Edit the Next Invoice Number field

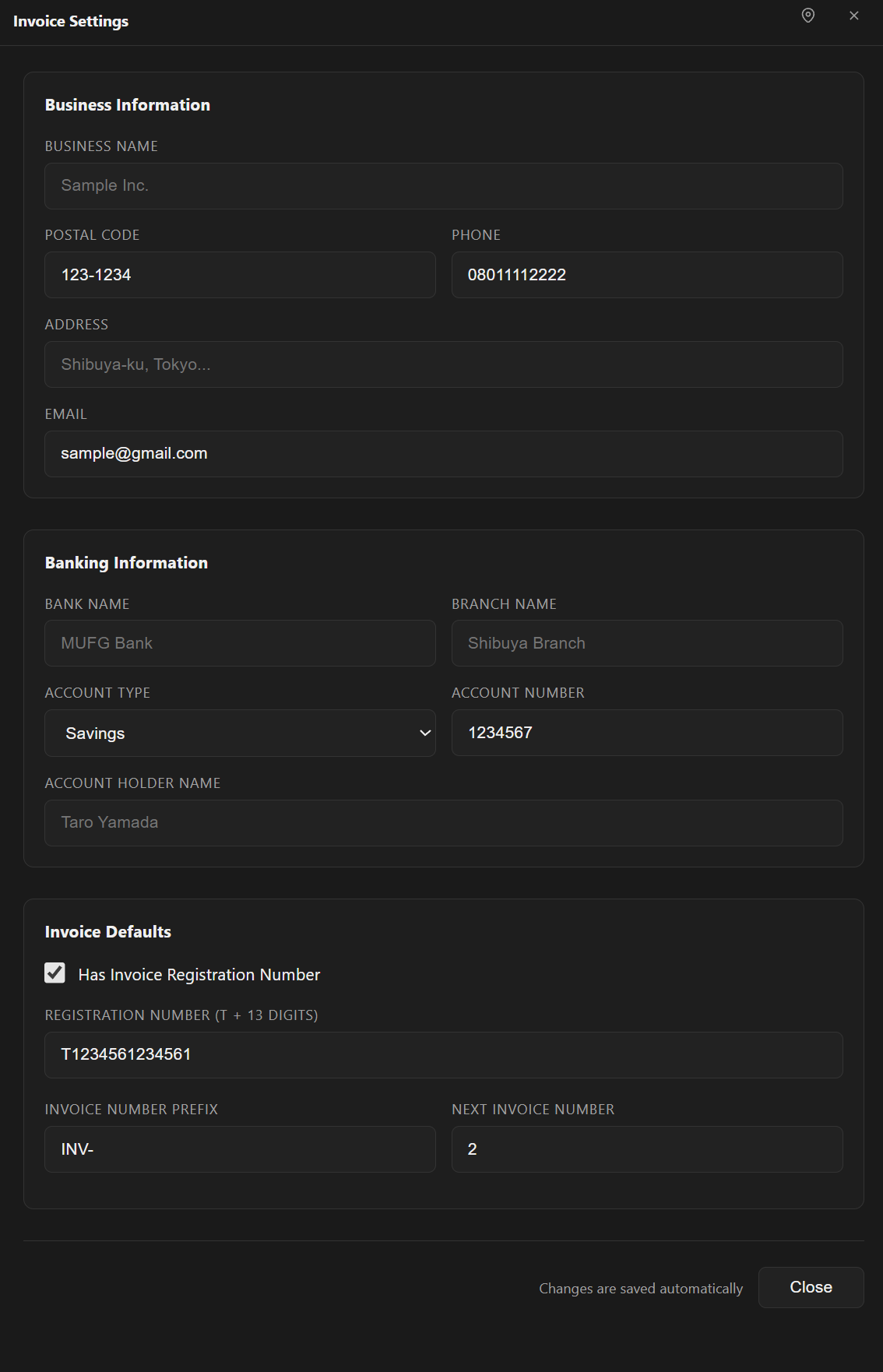tap(647, 1149)
